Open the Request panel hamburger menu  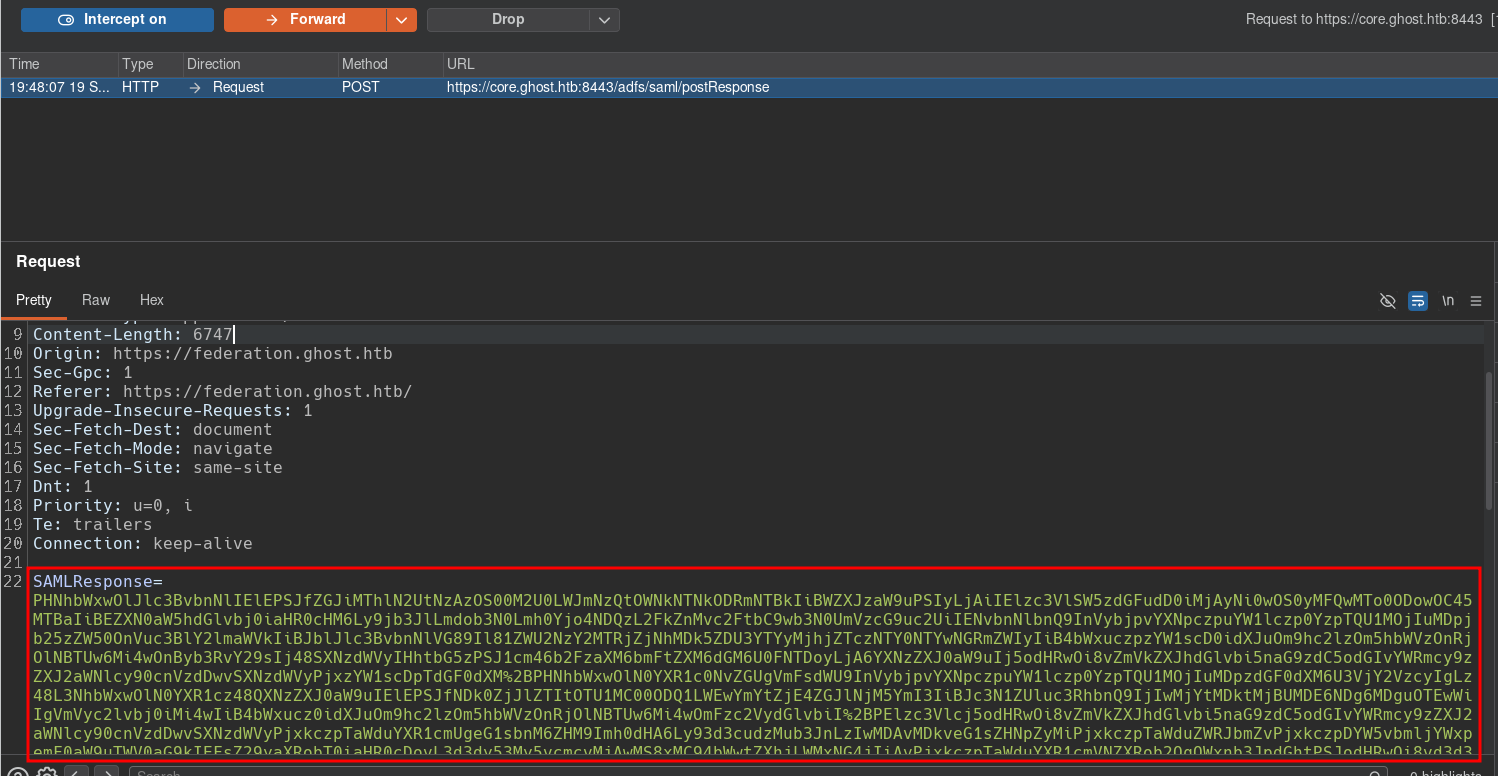point(1476,301)
